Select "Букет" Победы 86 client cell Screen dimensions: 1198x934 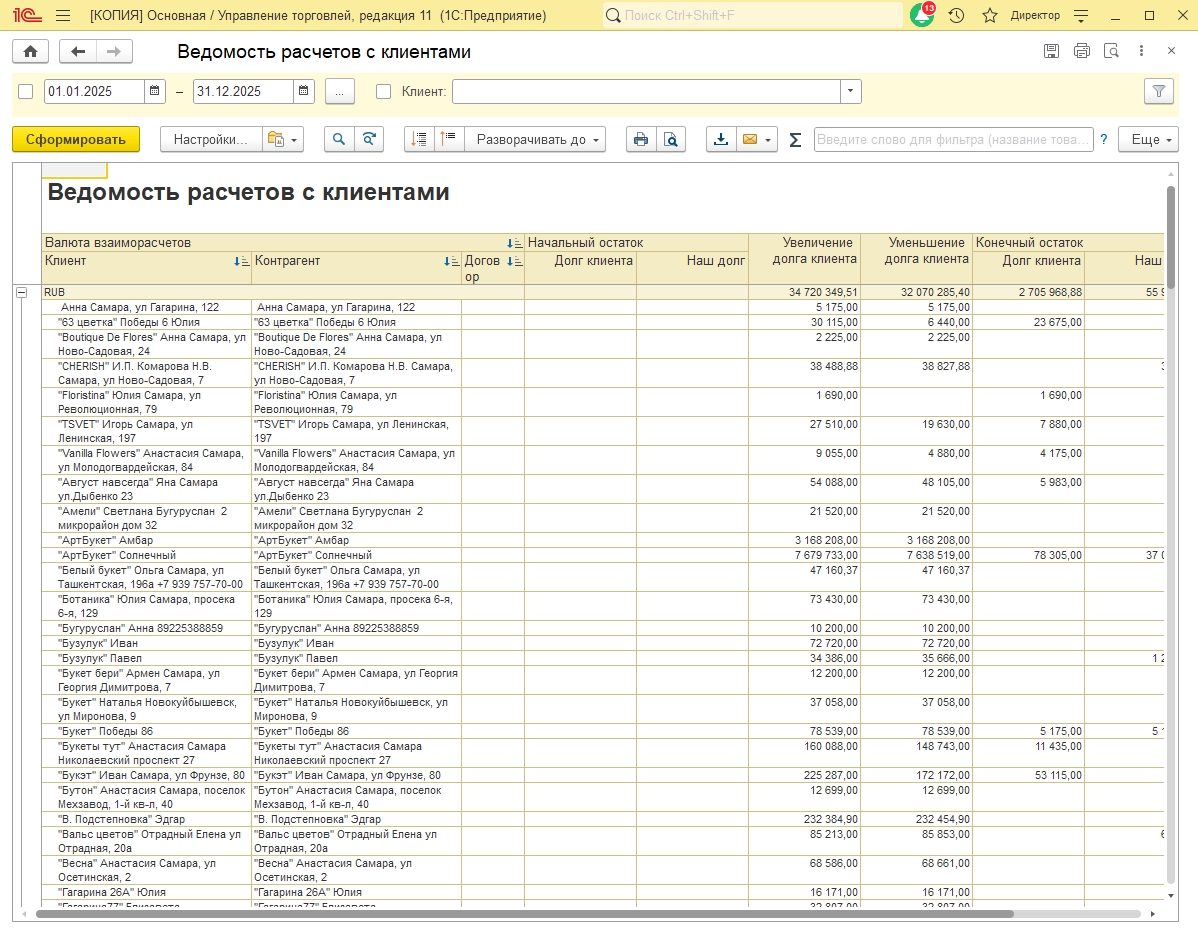[147, 731]
